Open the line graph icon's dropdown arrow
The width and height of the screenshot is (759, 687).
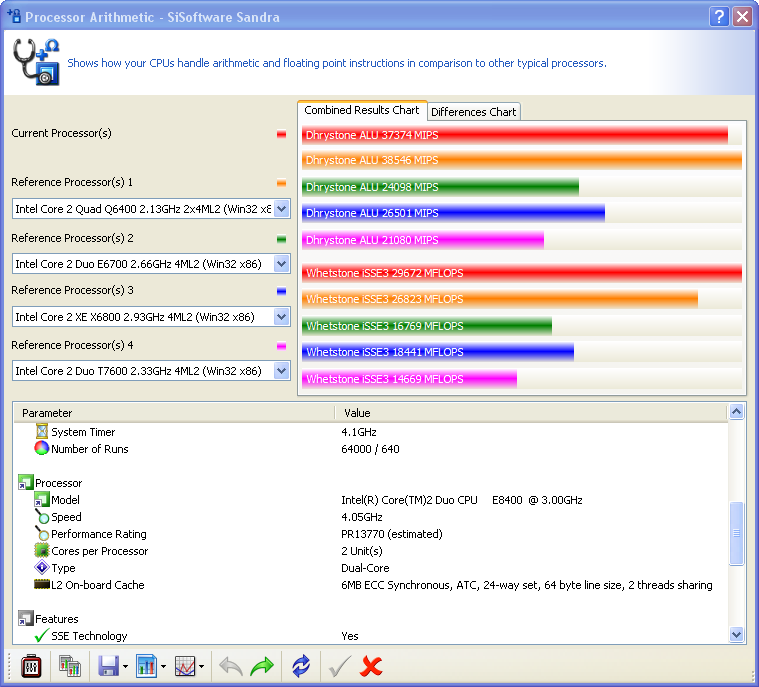tap(201, 667)
